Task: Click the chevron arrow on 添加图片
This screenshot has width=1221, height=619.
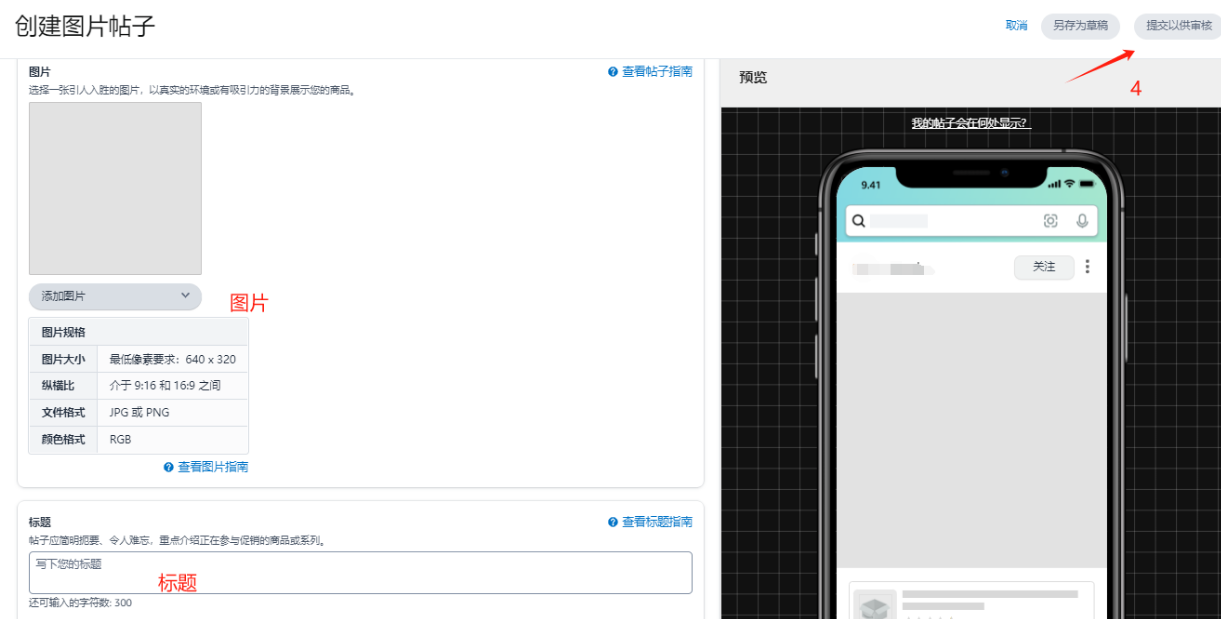Action: pyautogui.click(x=185, y=296)
